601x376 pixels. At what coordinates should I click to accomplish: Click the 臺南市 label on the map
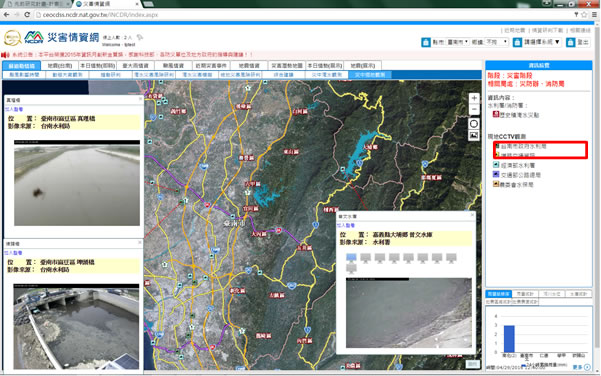pyautogui.click(x=234, y=223)
